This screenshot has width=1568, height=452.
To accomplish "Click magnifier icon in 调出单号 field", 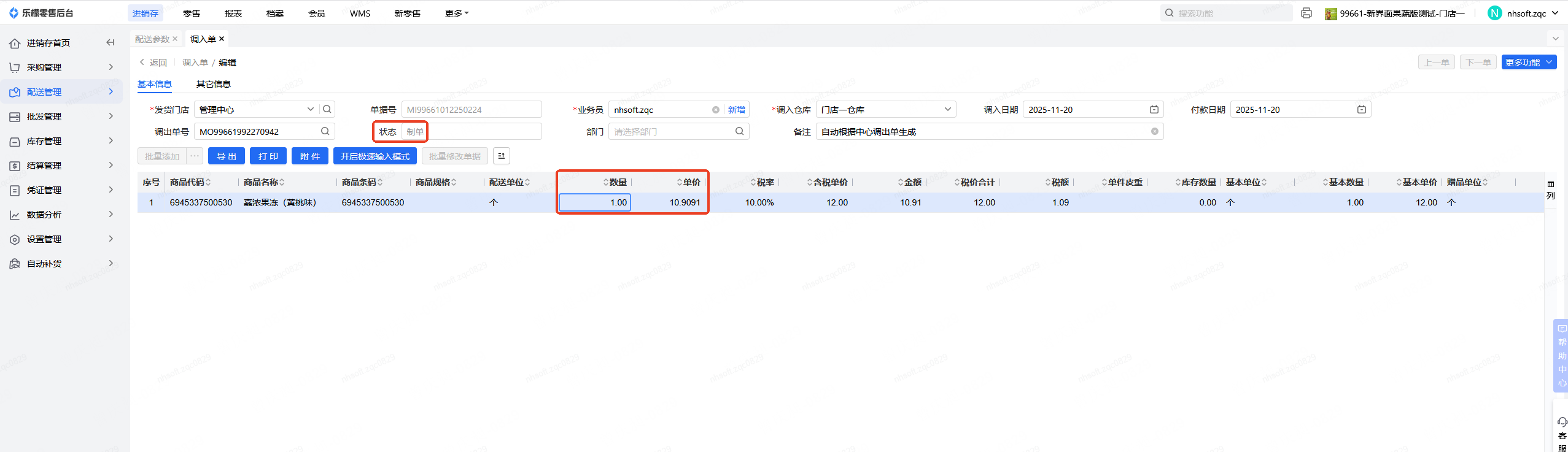I will pos(325,131).
